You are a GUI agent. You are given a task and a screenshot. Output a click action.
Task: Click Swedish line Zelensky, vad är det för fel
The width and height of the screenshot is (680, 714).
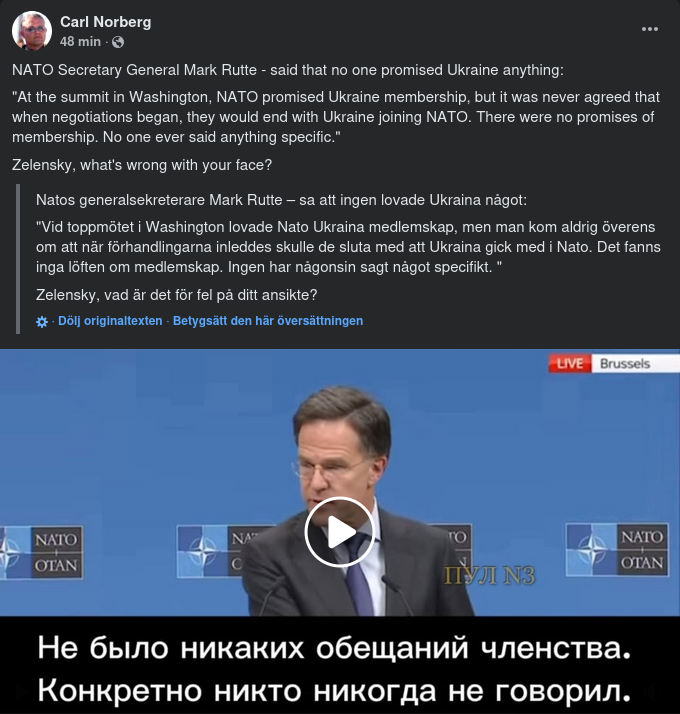point(176,295)
